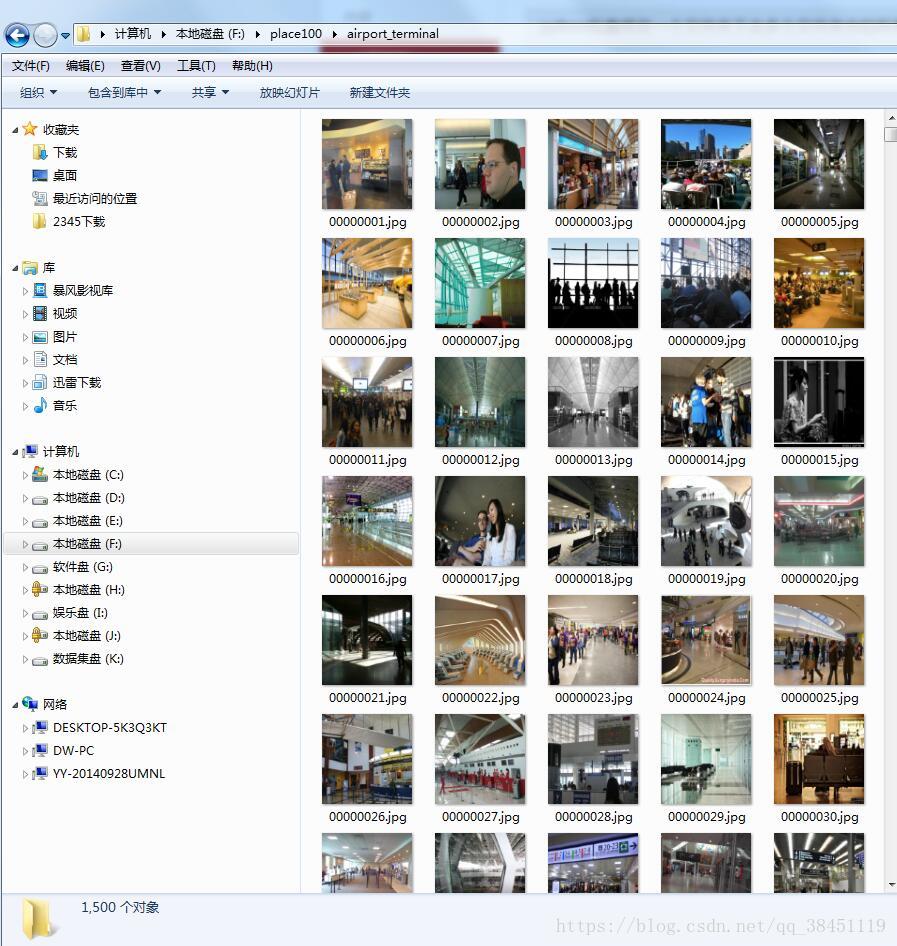897x946 pixels.
Task: Select thumbnail 00000017.jpg
Action: [480, 521]
